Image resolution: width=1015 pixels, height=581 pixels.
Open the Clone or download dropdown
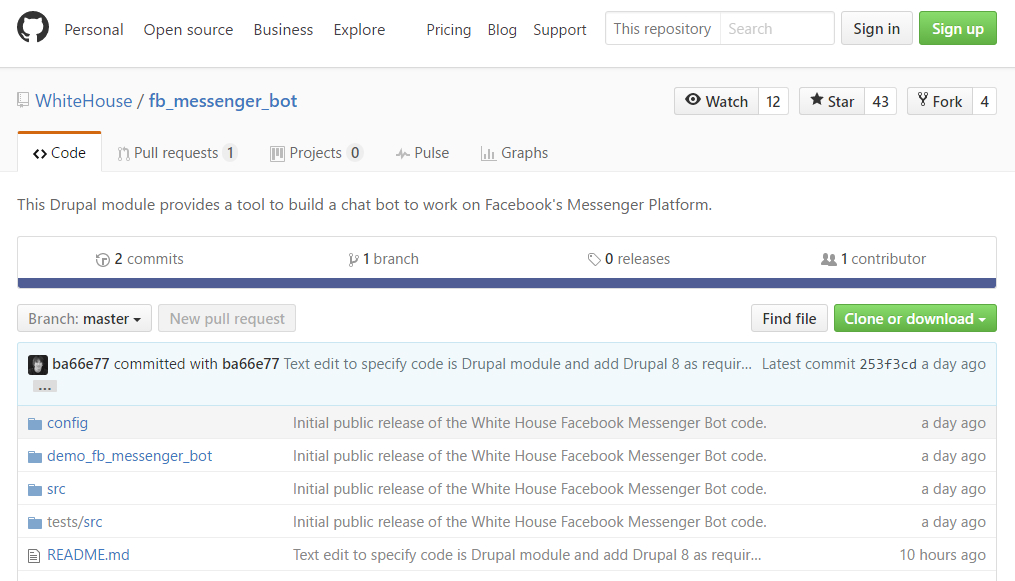pos(915,318)
